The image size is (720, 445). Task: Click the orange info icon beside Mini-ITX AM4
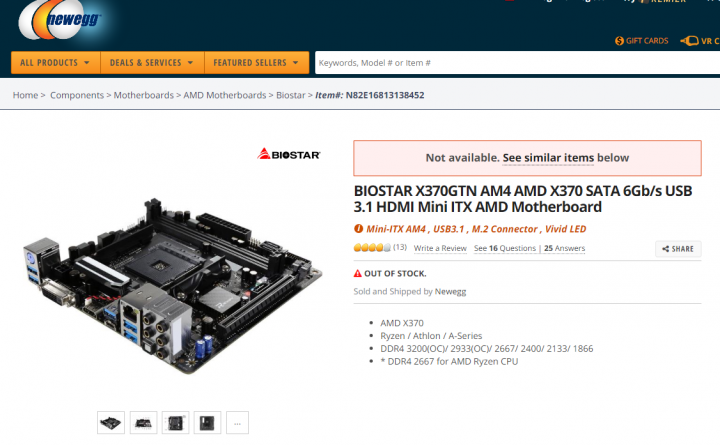pyautogui.click(x=358, y=229)
